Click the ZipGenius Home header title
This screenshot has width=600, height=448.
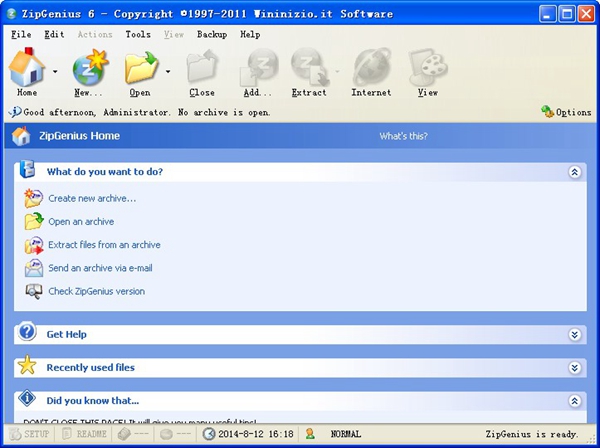(x=80, y=136)
